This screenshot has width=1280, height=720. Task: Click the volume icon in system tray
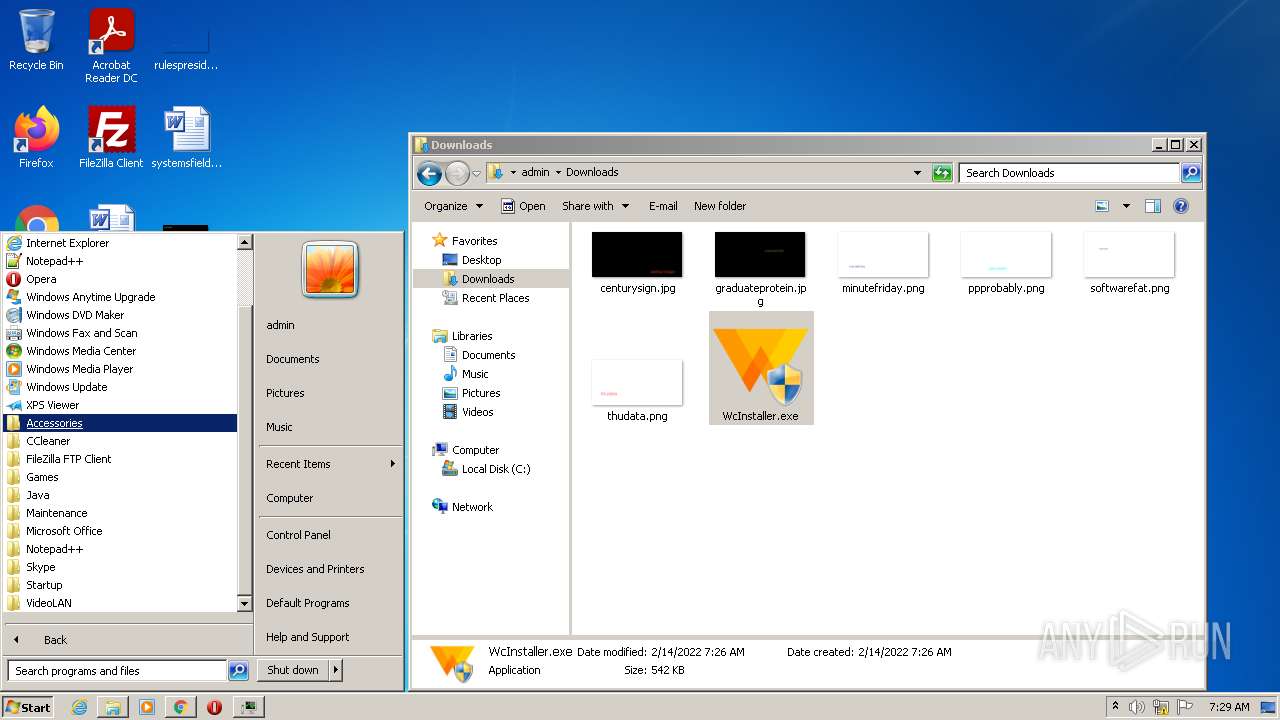coord(1137,707)
